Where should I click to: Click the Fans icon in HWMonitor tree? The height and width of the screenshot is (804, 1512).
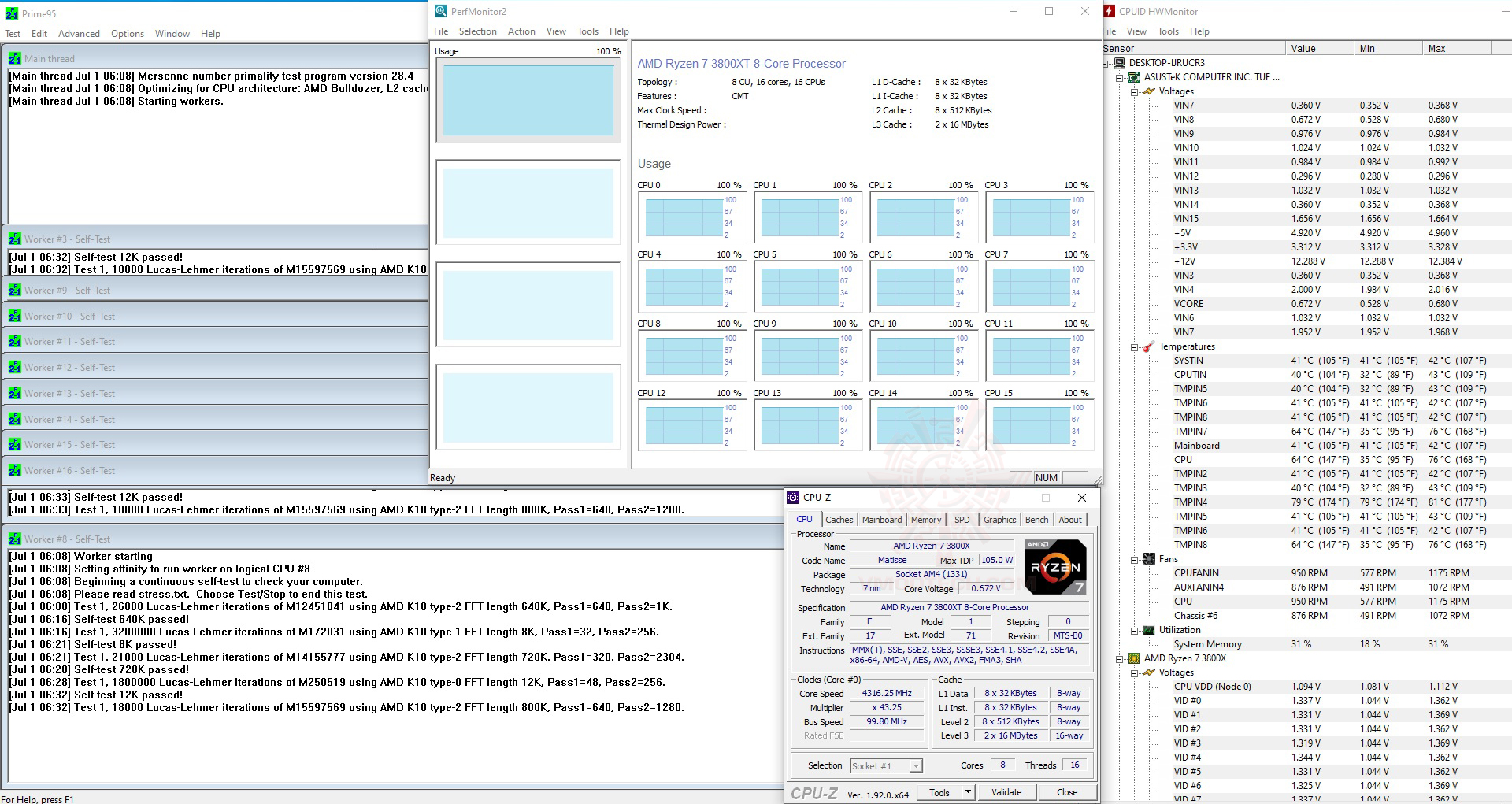(1149, 559)
